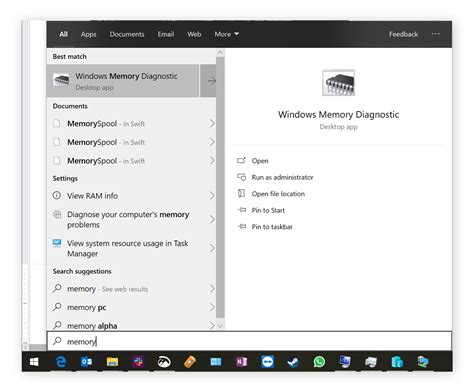Screen dimensions: 474x392
Task: Expand chevron for memory See web results
Action: [212, 289]
